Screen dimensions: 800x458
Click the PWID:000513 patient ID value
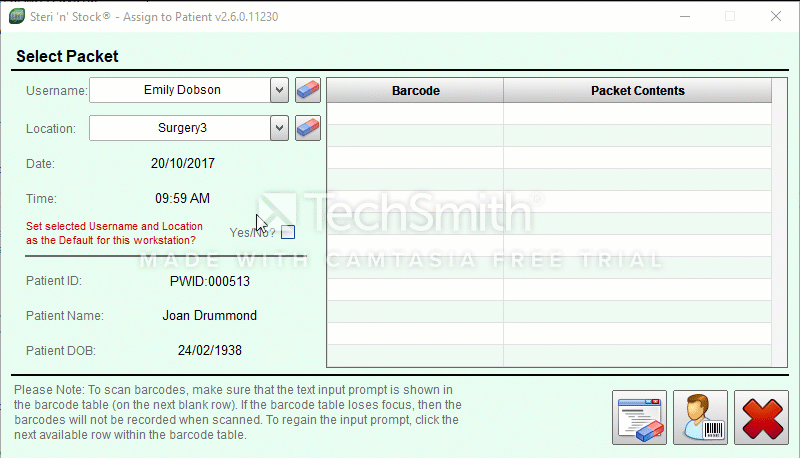[210, 282]
